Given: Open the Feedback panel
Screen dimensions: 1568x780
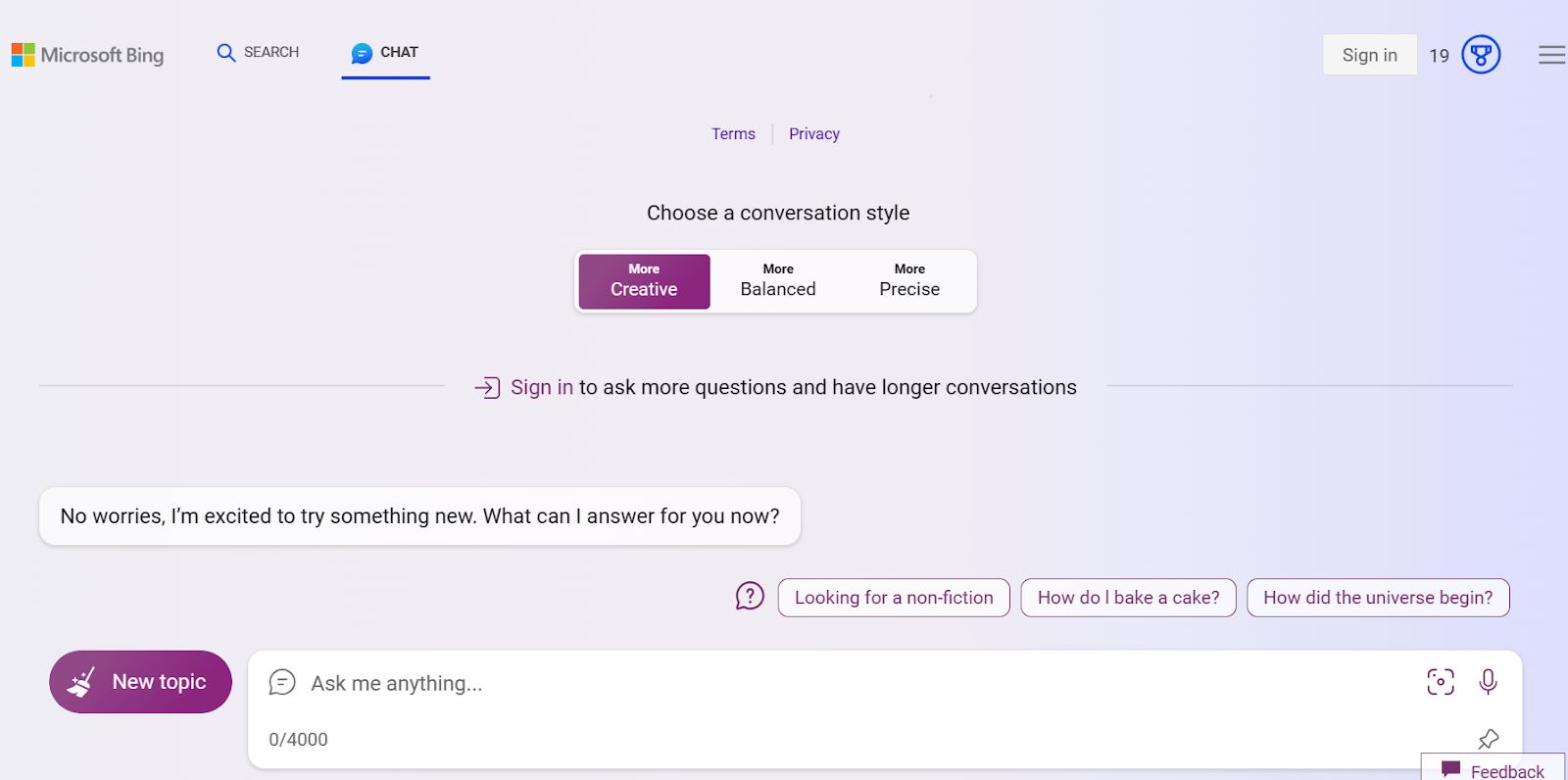Looking at the screenshot, I should (1494, 770).
